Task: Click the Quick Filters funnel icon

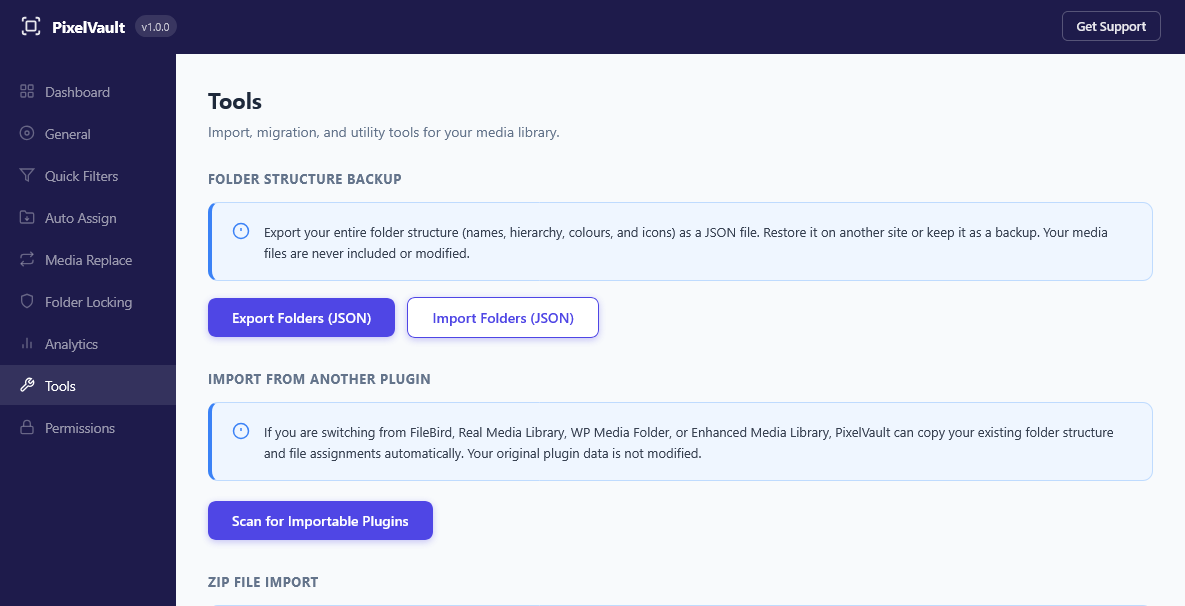Action: point(27,175)
